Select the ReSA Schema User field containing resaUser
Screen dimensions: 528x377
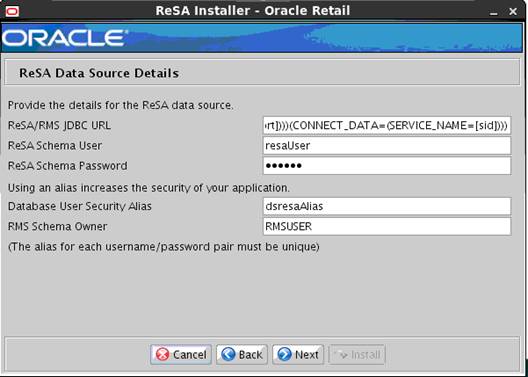click(x=387, y=146)
